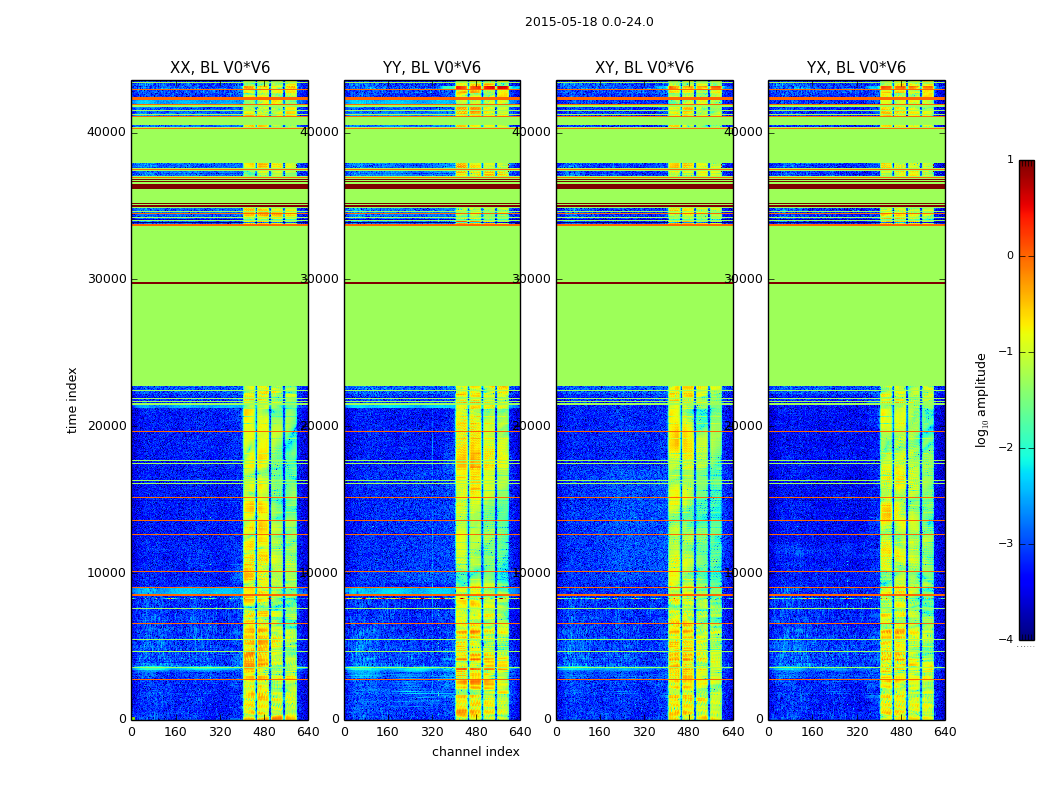Click the 10000 y-tick of the XX panel

107,573
